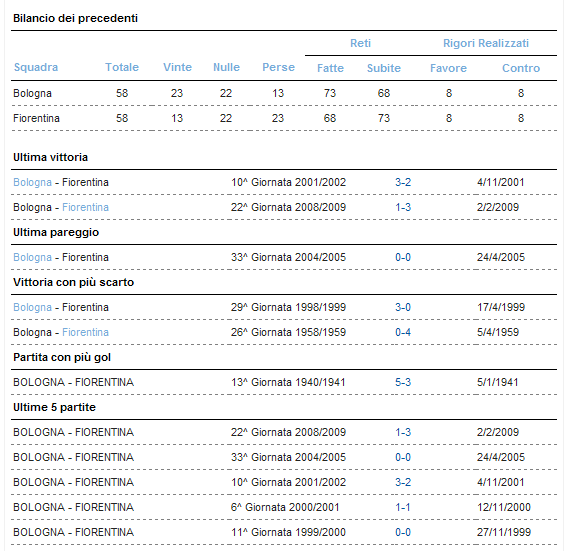Image resolution: width=568 pixels, height=551 pixels.
Task: Click Fiorentina's Subite value 73
Action: pyautogui.click(x=384, y=118)
